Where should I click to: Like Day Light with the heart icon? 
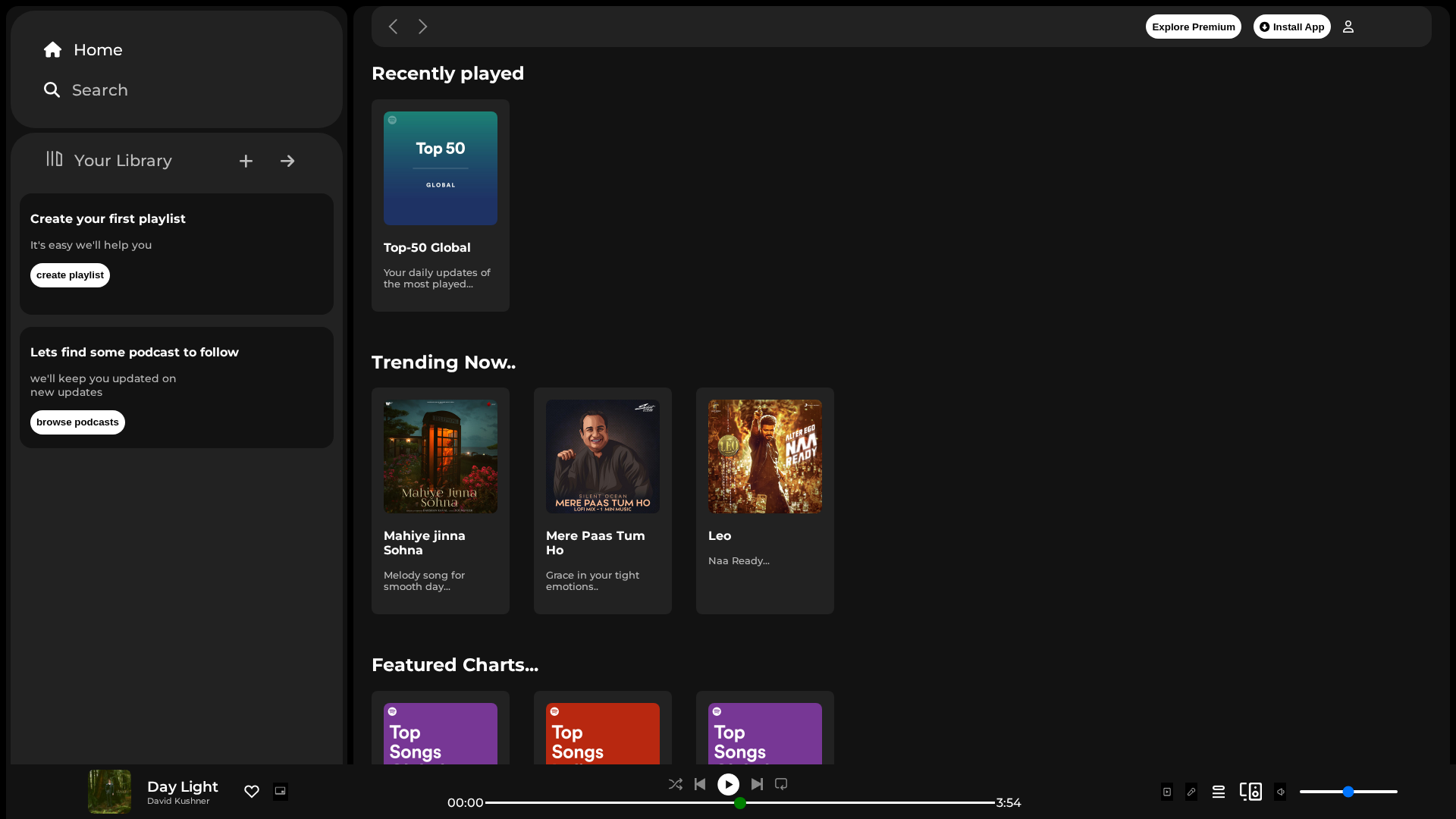(252, 792)
